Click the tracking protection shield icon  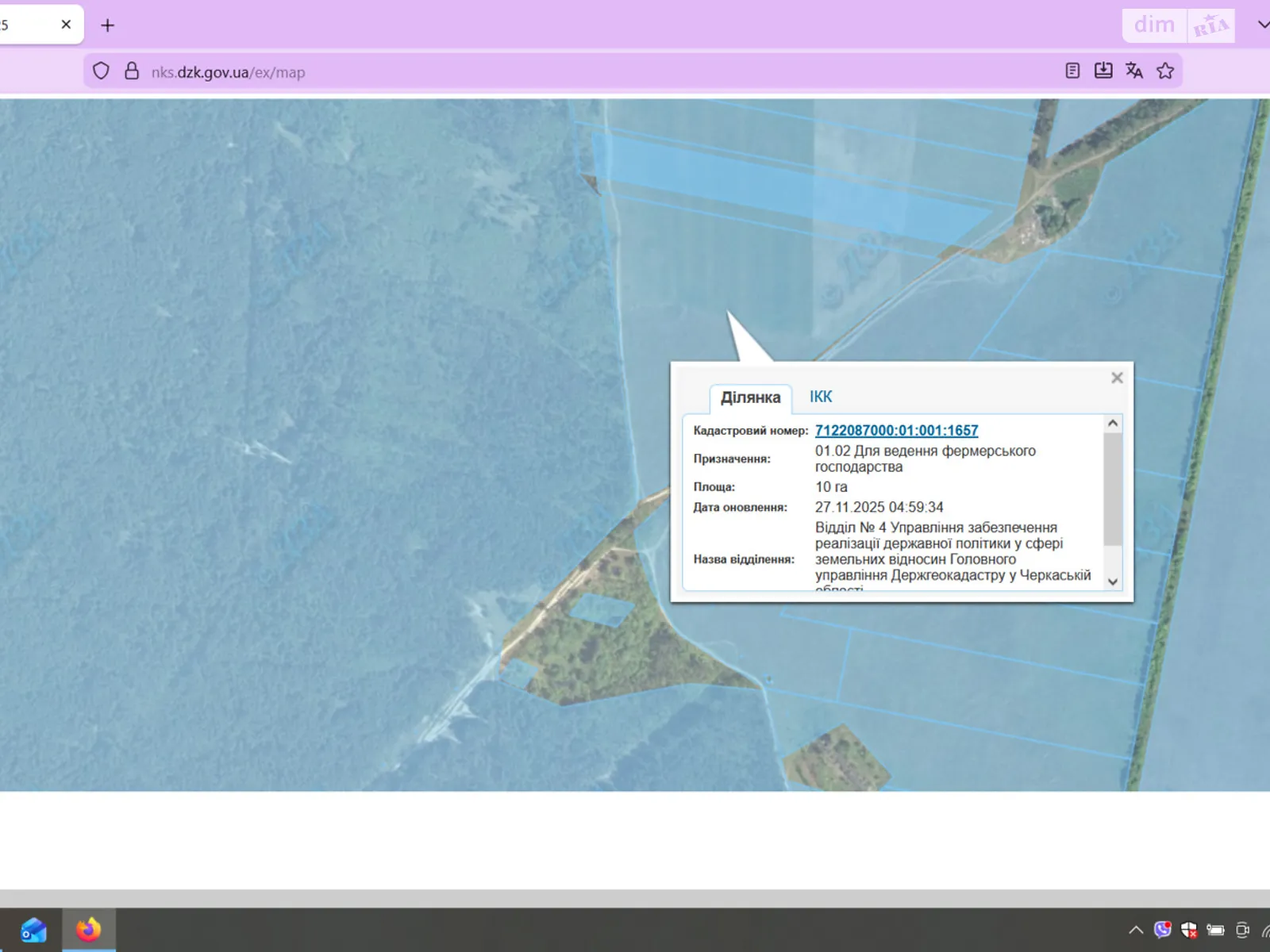101,71
